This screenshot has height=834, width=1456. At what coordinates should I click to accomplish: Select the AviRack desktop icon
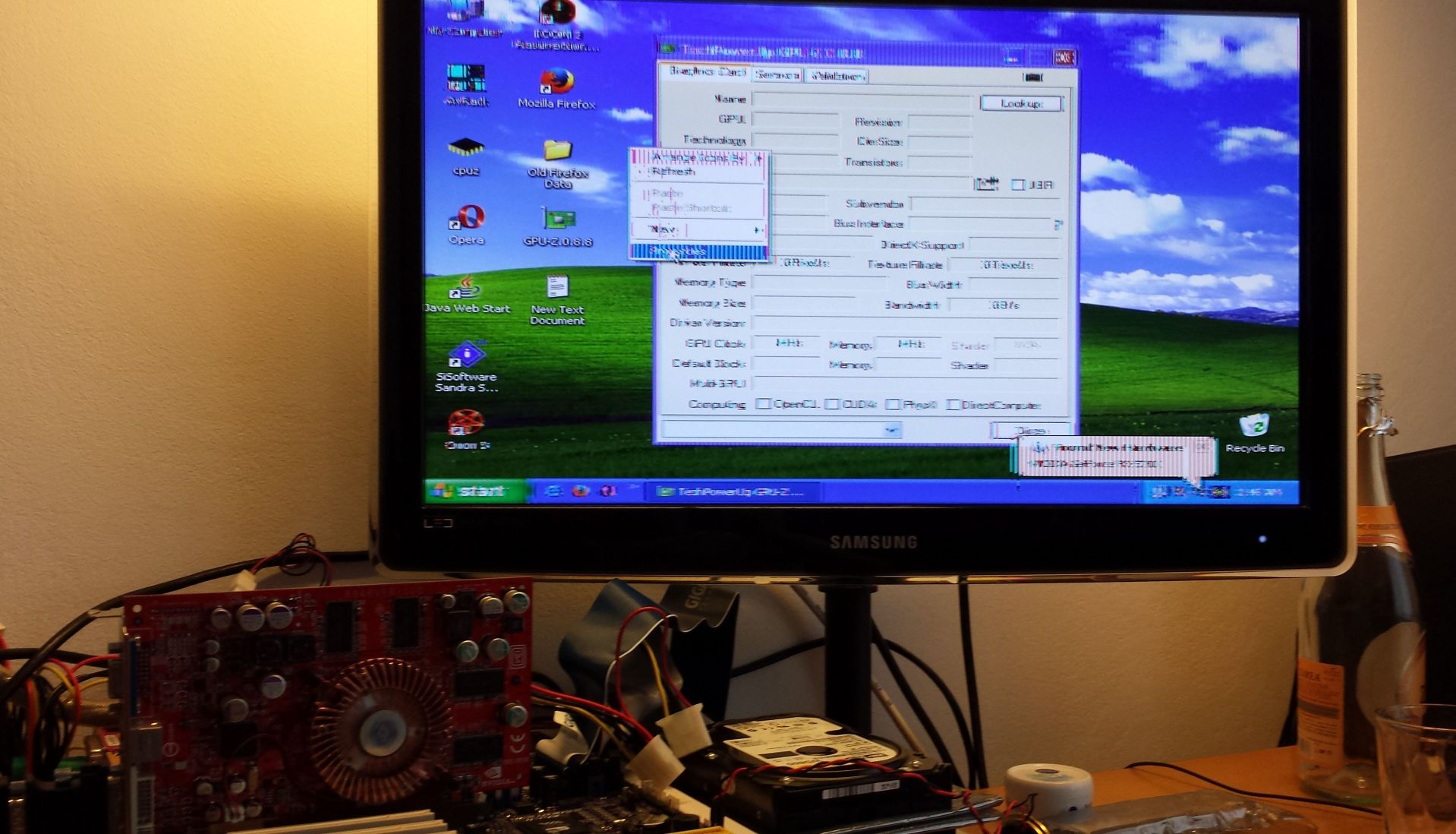coord(466,85)
